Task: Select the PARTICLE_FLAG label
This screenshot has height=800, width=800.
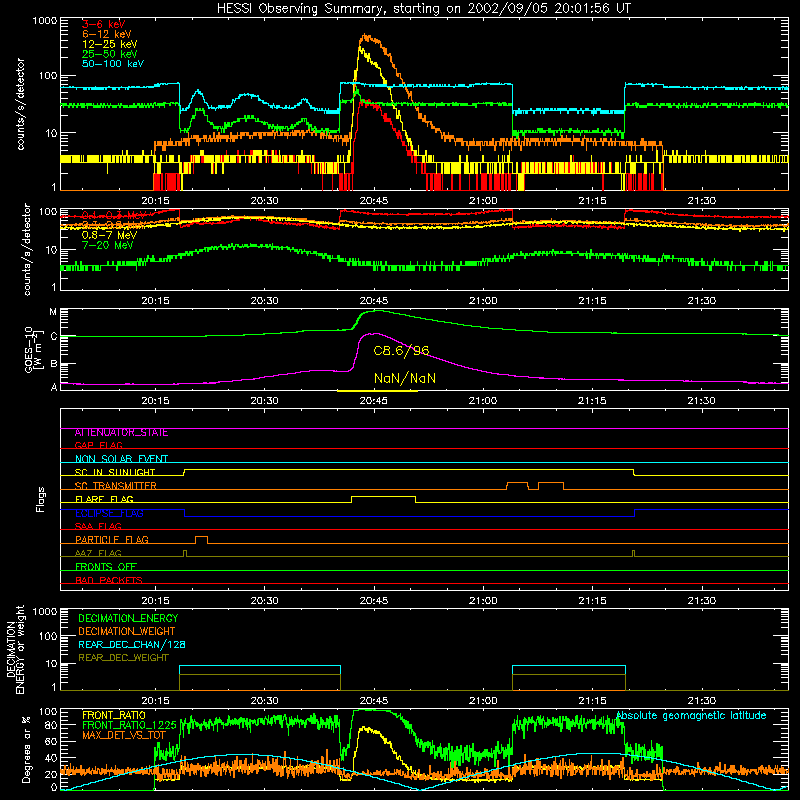Action: coord(112,539)
